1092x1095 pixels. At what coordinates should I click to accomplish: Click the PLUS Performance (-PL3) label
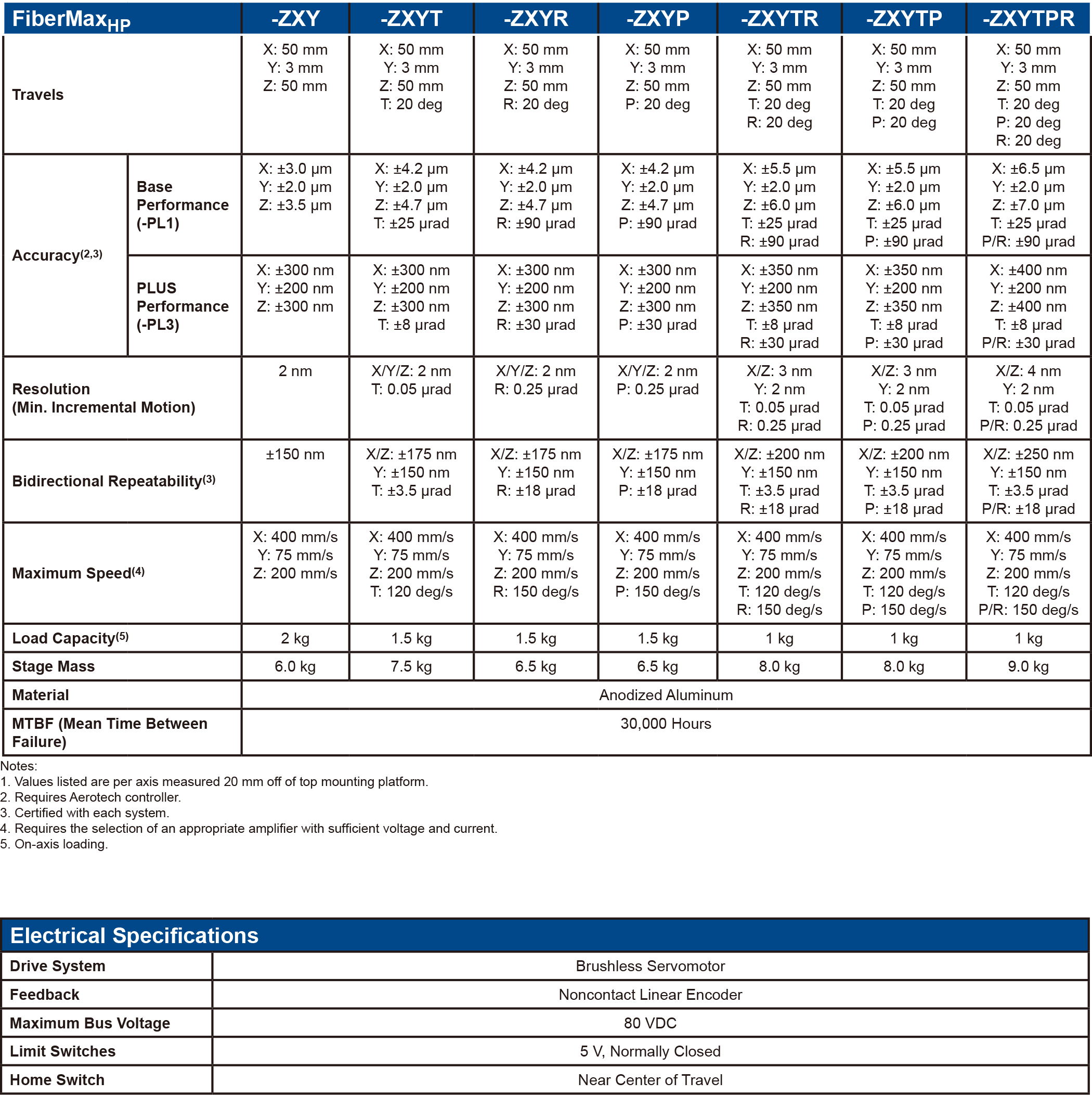coord(183,306)
